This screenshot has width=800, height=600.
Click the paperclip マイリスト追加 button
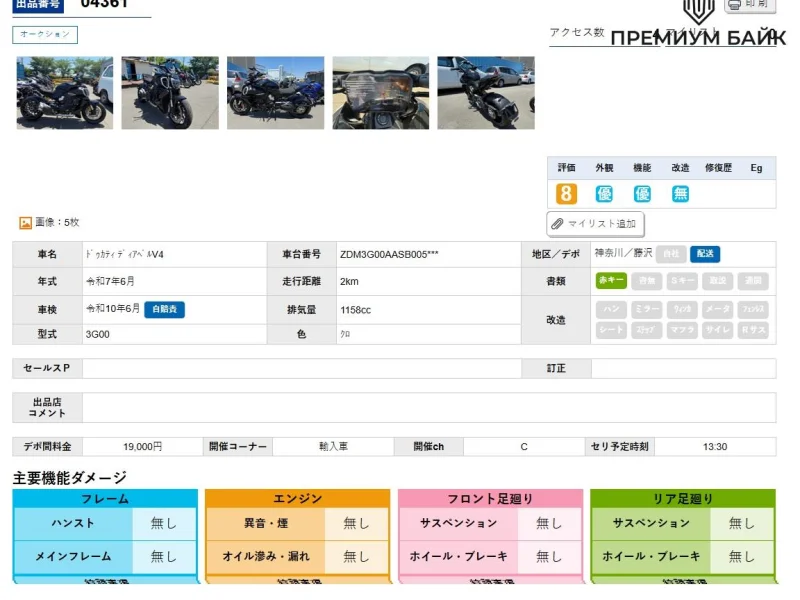(596, 224)
